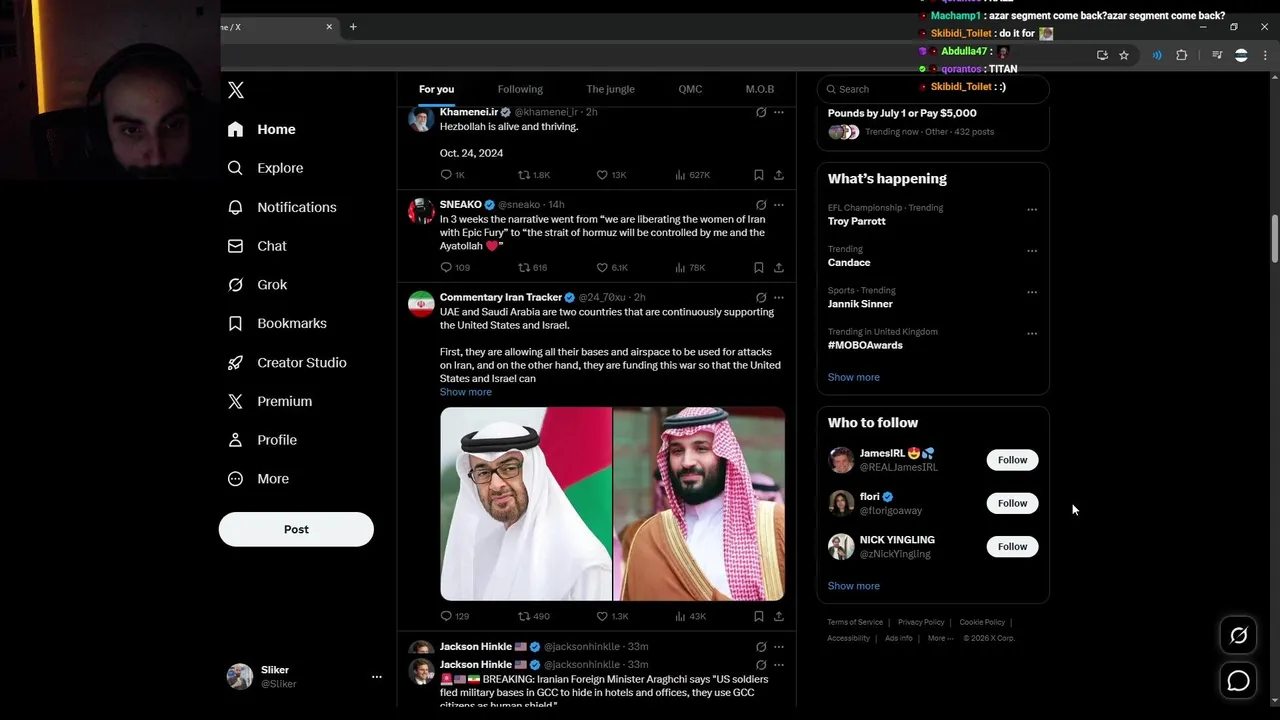Follow flori
The height and width of the screenshot is (720, 1280).
pos(1012,503)
